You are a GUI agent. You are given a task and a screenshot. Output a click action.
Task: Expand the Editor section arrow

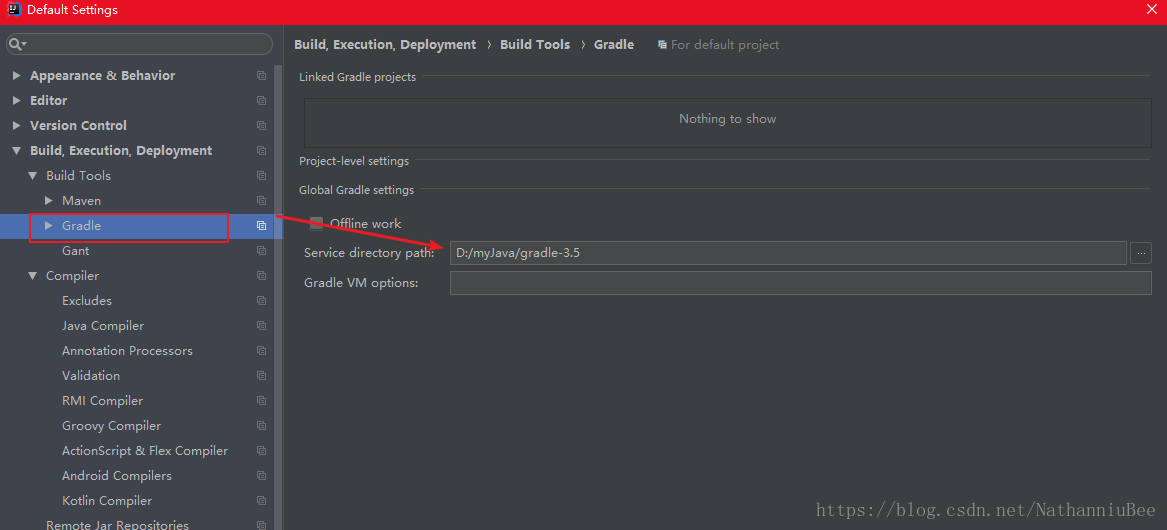tap(16, 100)
